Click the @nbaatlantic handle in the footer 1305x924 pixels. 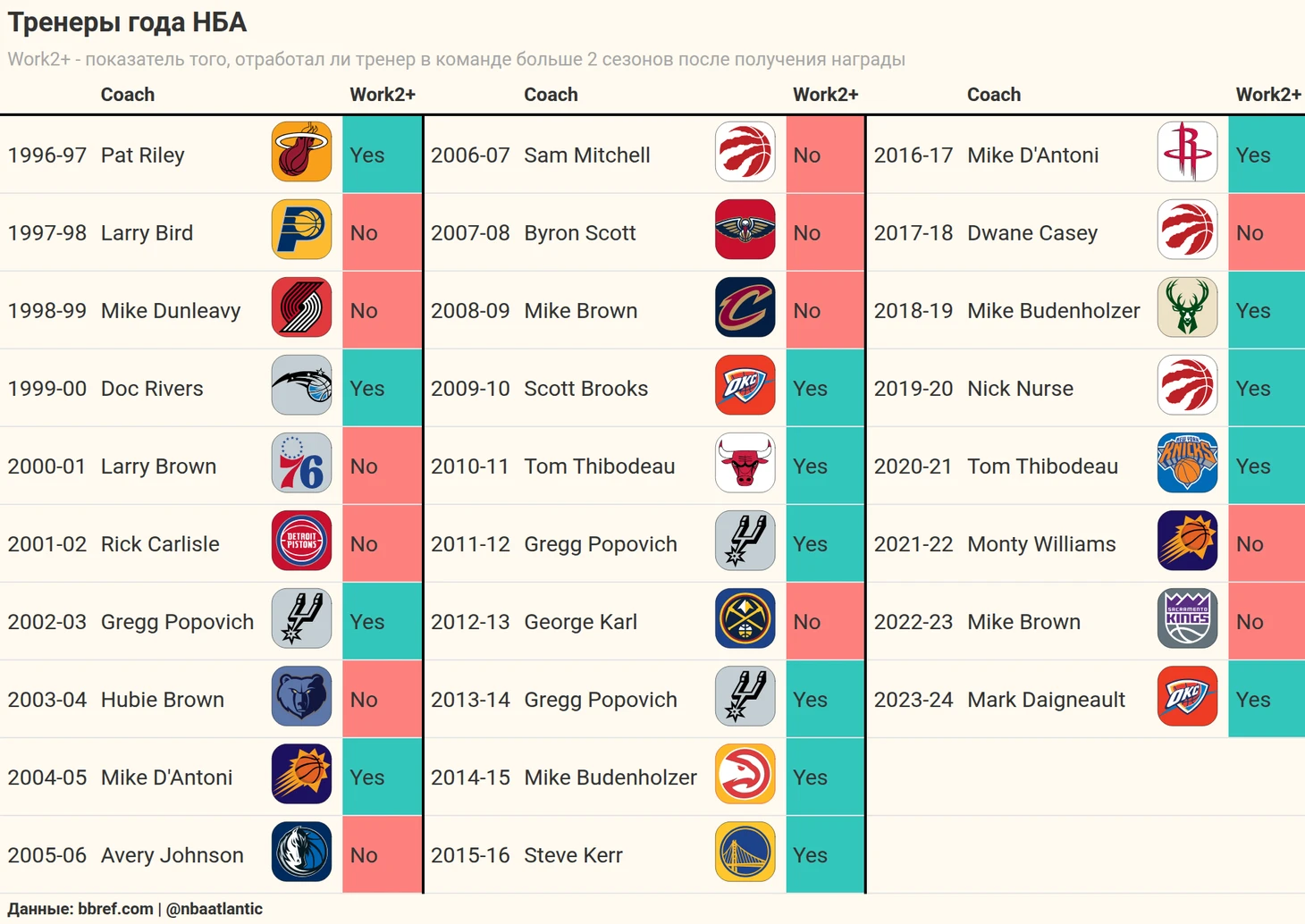[x=214, y=909]
